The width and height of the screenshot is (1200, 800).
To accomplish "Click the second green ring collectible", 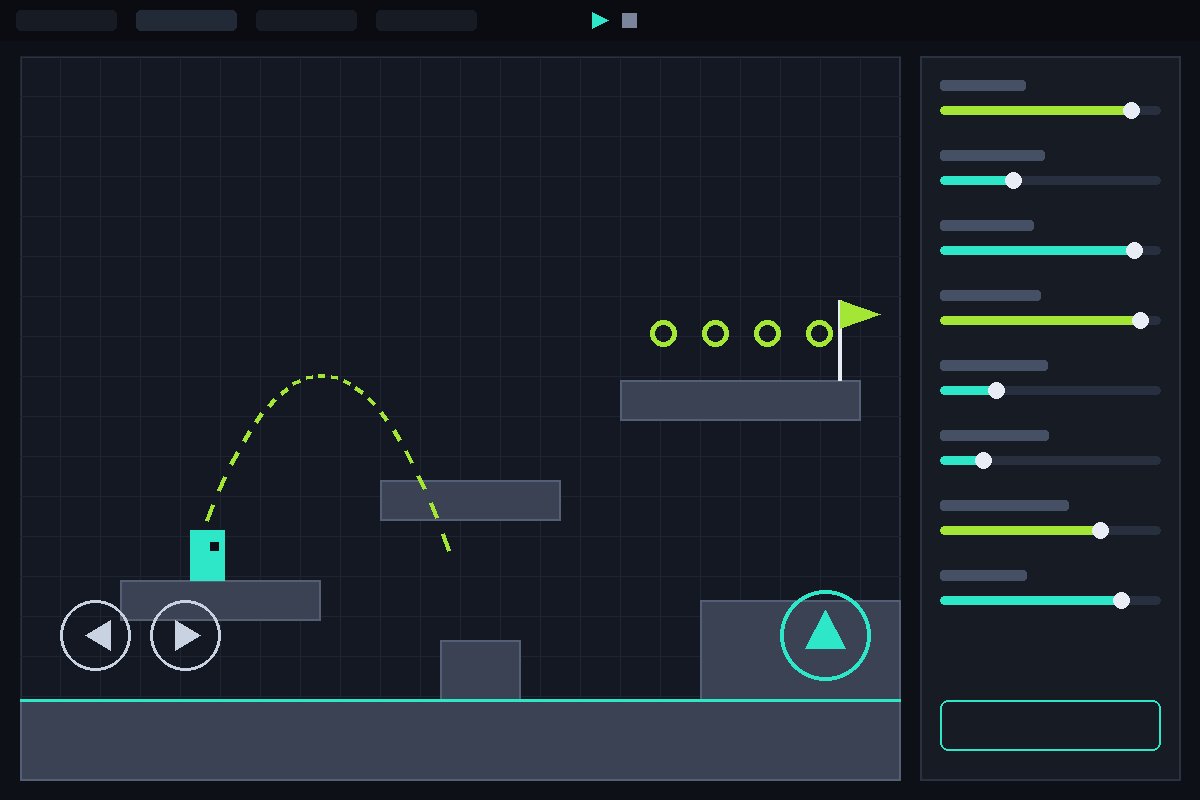I will point(715,333).
